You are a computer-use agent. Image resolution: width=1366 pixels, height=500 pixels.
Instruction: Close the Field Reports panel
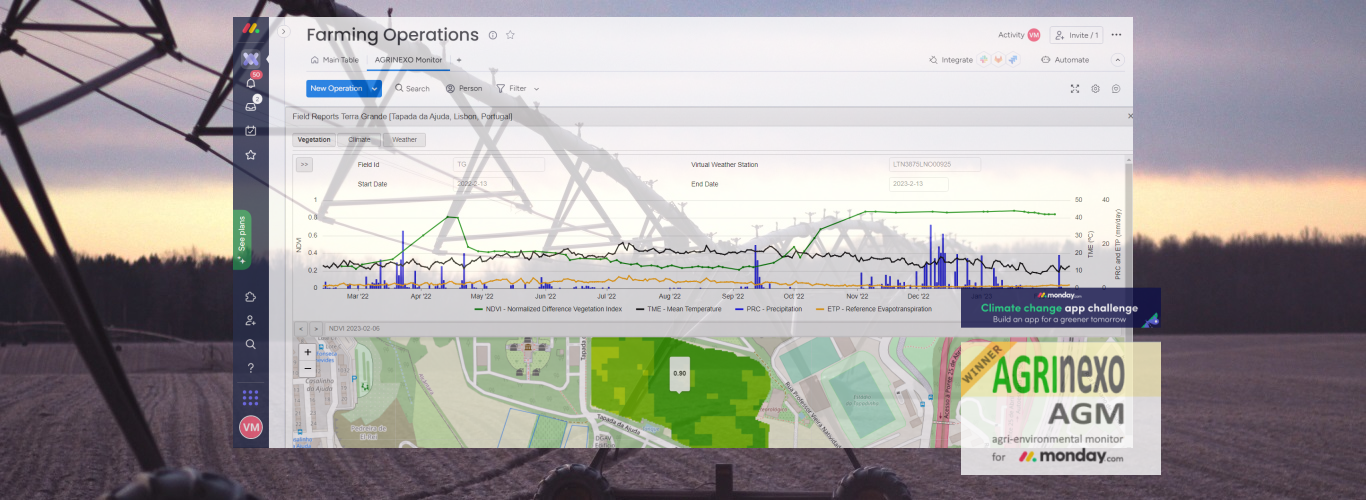click(1130, 116)
